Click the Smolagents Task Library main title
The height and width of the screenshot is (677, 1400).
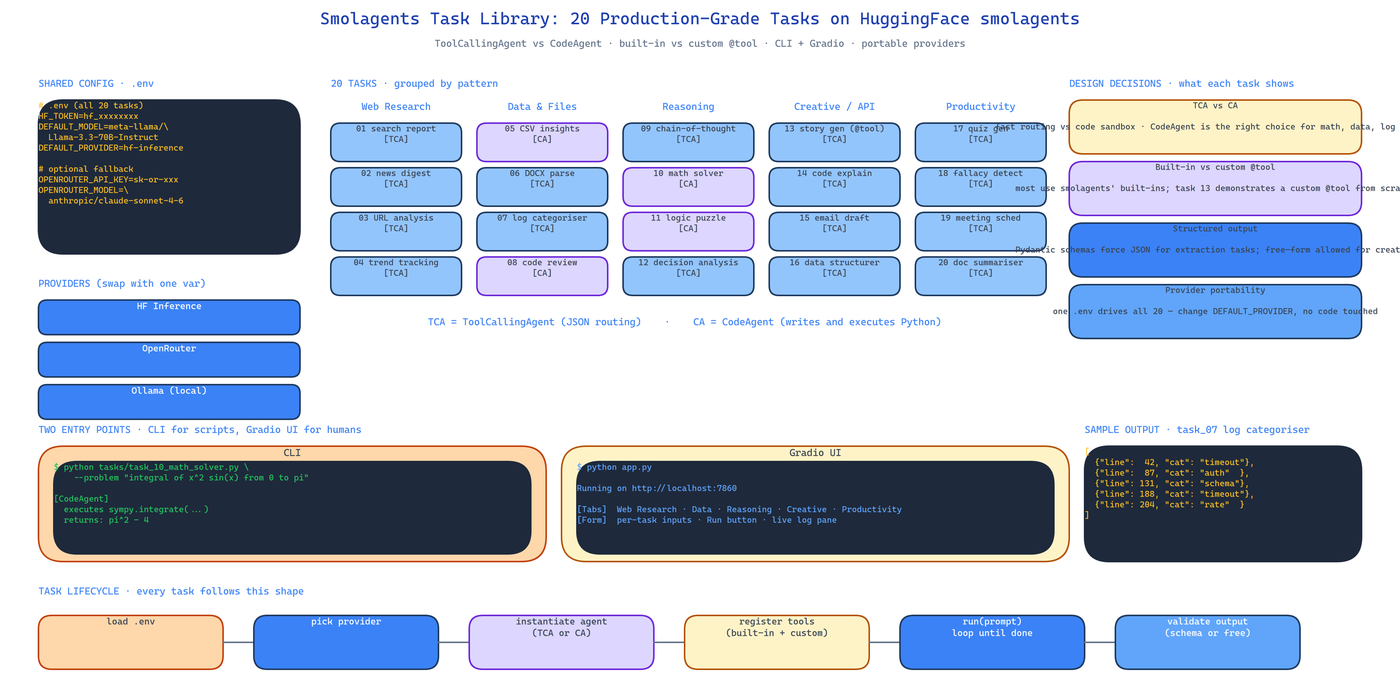coord(700,19)
